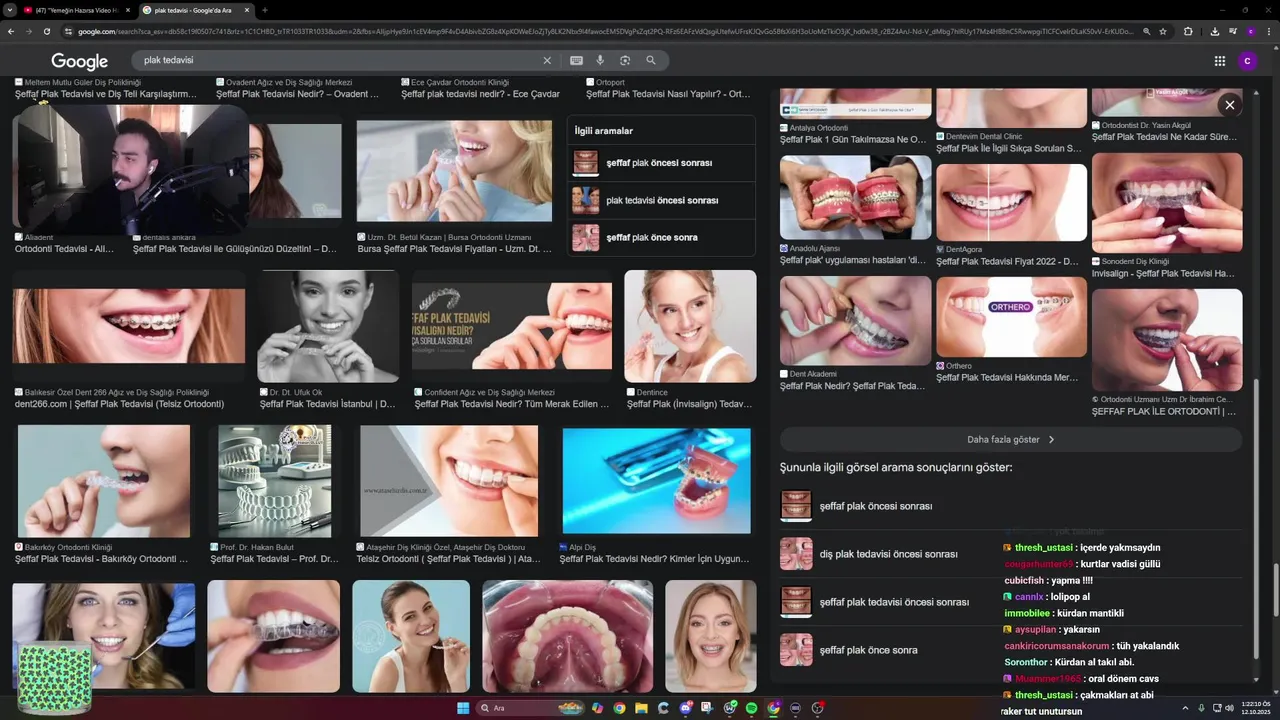The width and height of the screenshot is (1280, 720).
Task: Open the Ataşehir Diş Kliniği smile image
Action: [449, 481]
